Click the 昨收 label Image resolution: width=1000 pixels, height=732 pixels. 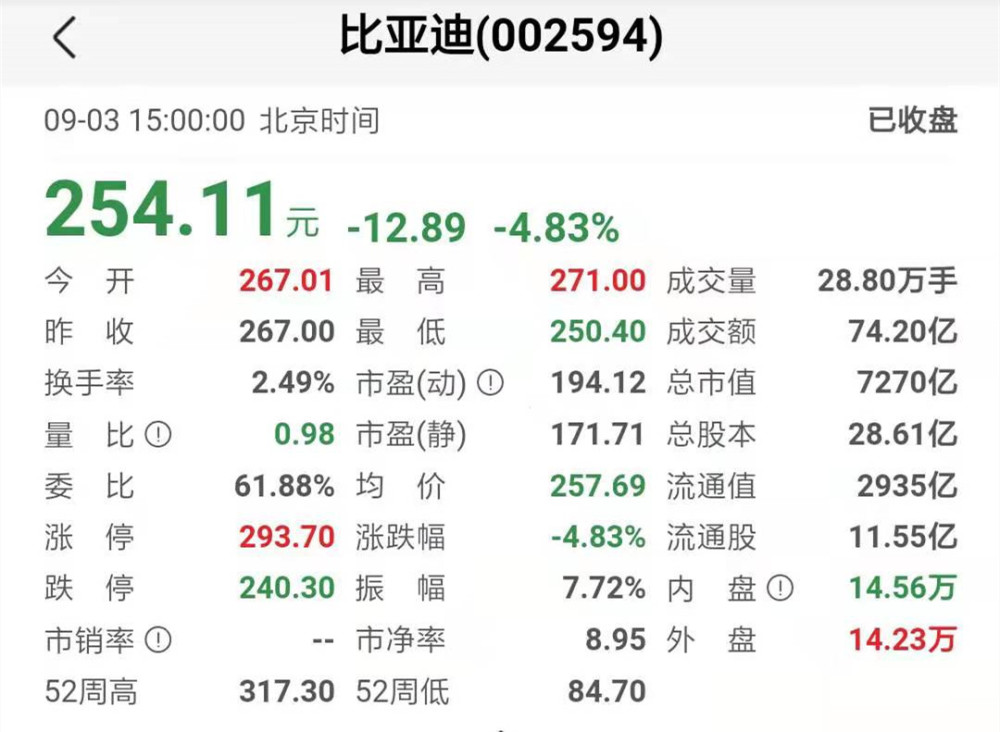[89, 332]
